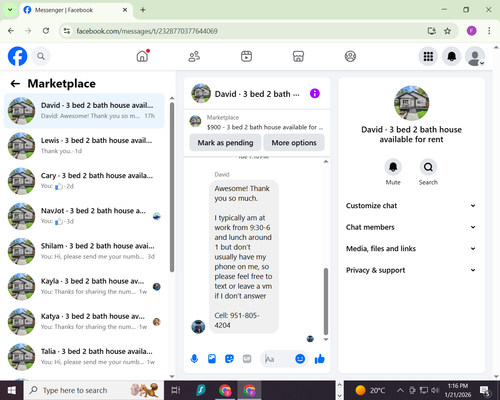Open the NavJot conversation in list
This screenshot has height=400, width=500.
pyautogui.click(x=84, y=216)
